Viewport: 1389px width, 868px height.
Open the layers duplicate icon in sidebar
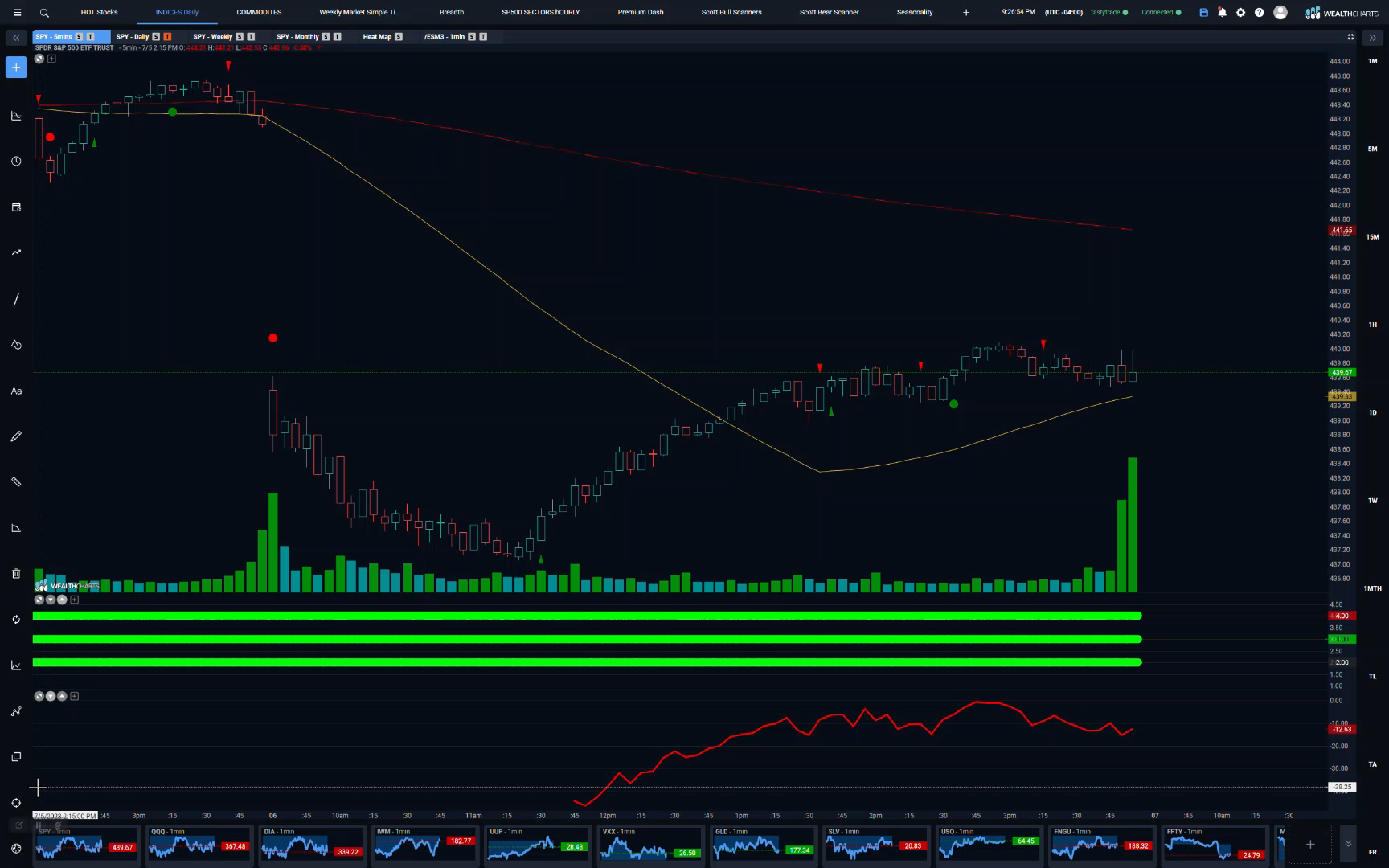[x=16, y=756]
